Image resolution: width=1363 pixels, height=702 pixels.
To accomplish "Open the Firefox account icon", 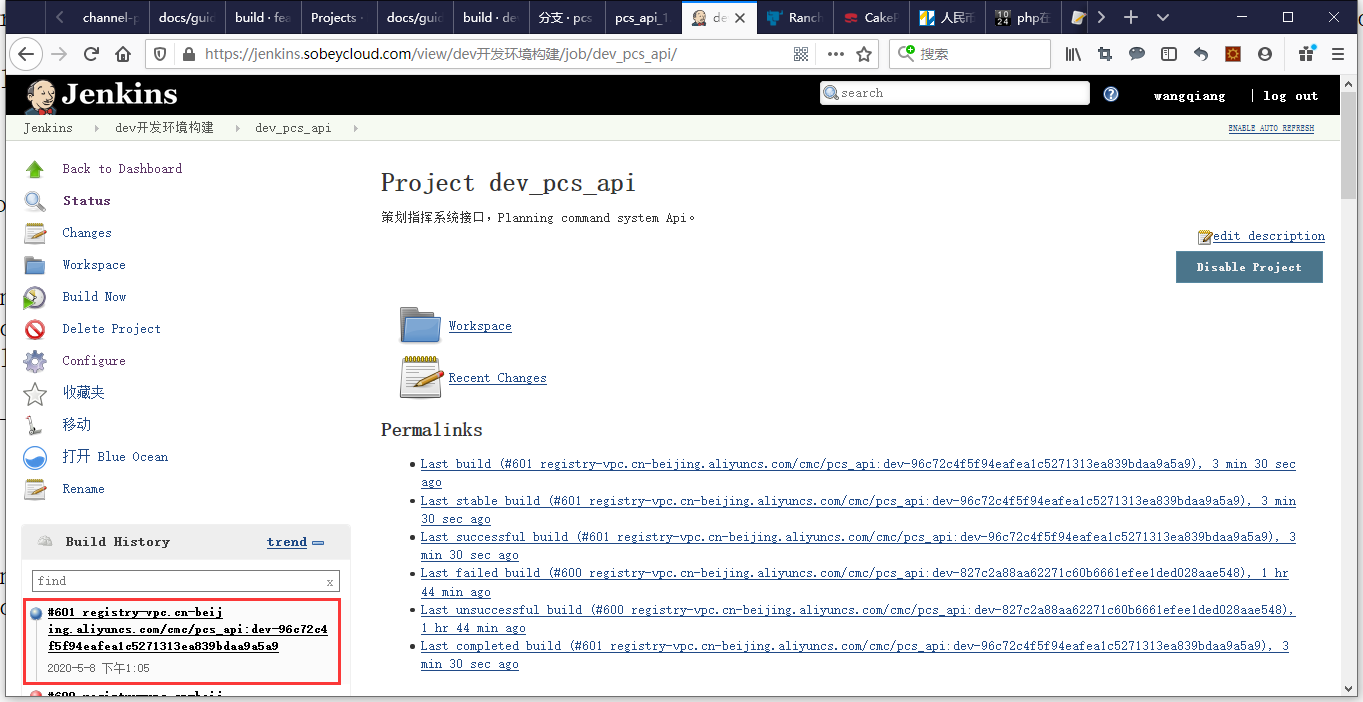I will (1265, 54).
